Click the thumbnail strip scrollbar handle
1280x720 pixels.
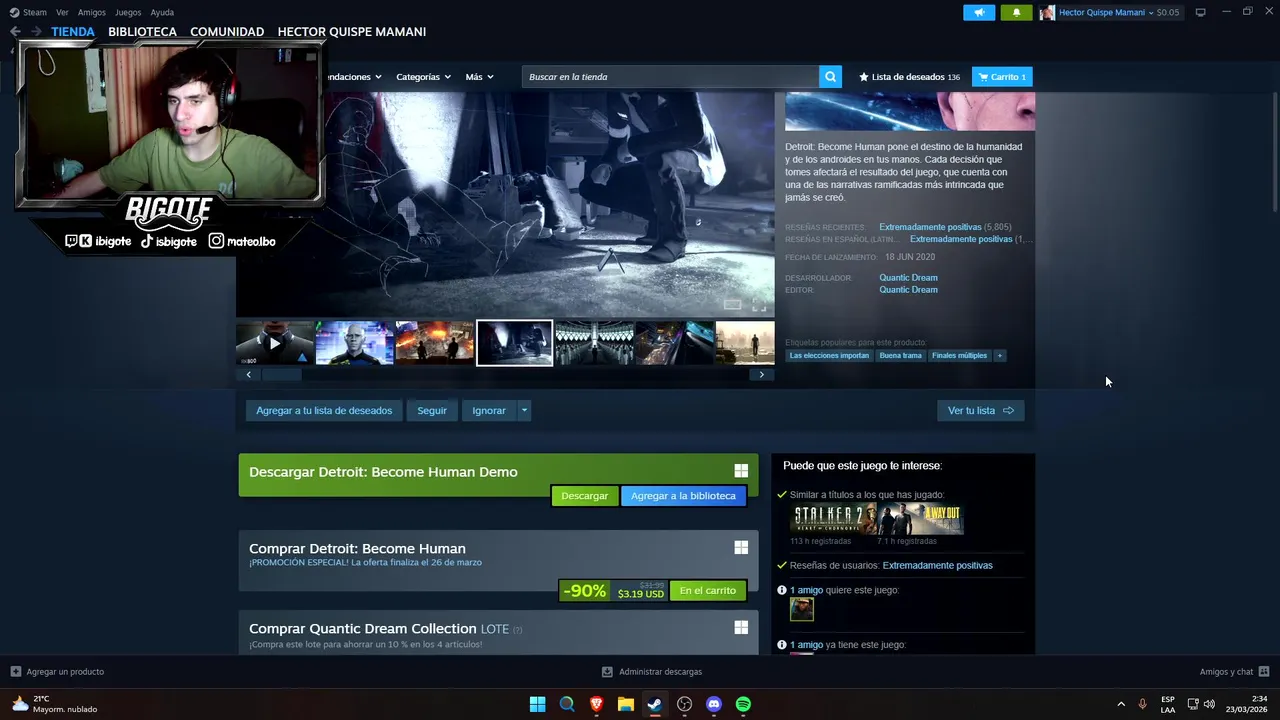pos(282,374)
